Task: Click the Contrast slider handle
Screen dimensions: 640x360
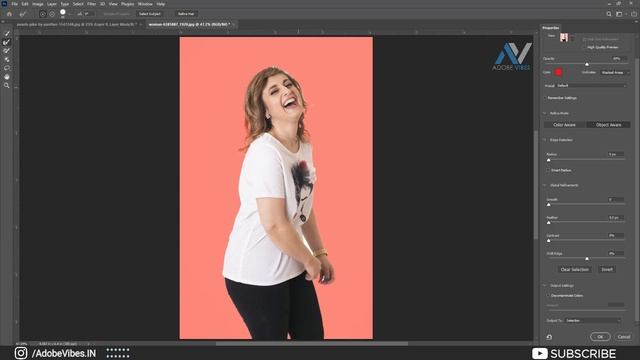Action: pos(549,241)
